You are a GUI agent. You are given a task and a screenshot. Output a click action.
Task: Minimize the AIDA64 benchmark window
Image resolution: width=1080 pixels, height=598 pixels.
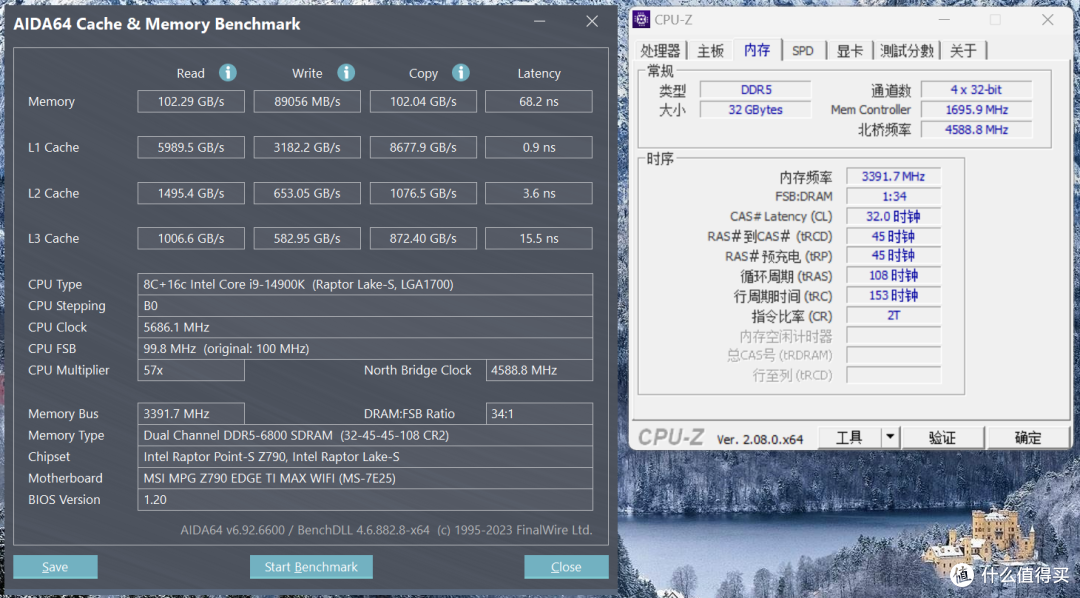click(539, 21)
